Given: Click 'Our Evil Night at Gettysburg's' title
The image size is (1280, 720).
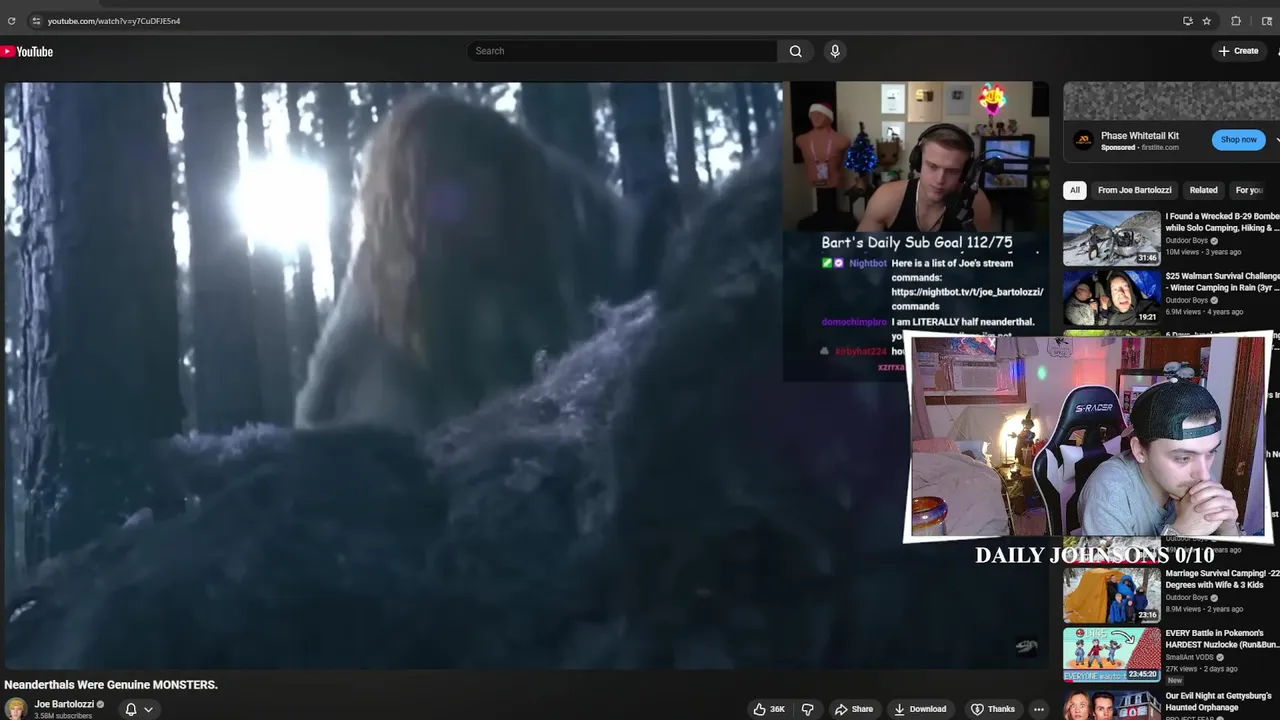Looking at the screenshot, I should [x=1222, y=701].
